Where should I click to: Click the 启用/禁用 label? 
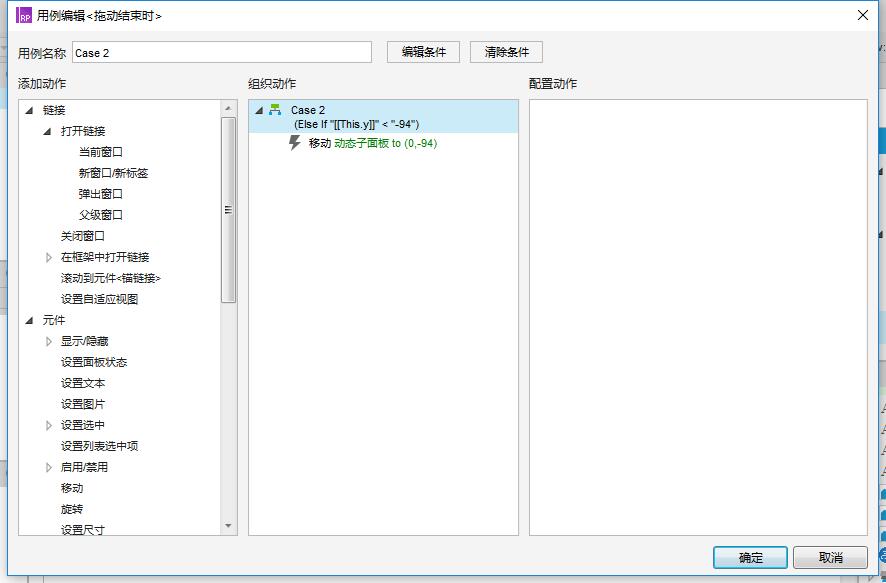click(84, 467)
